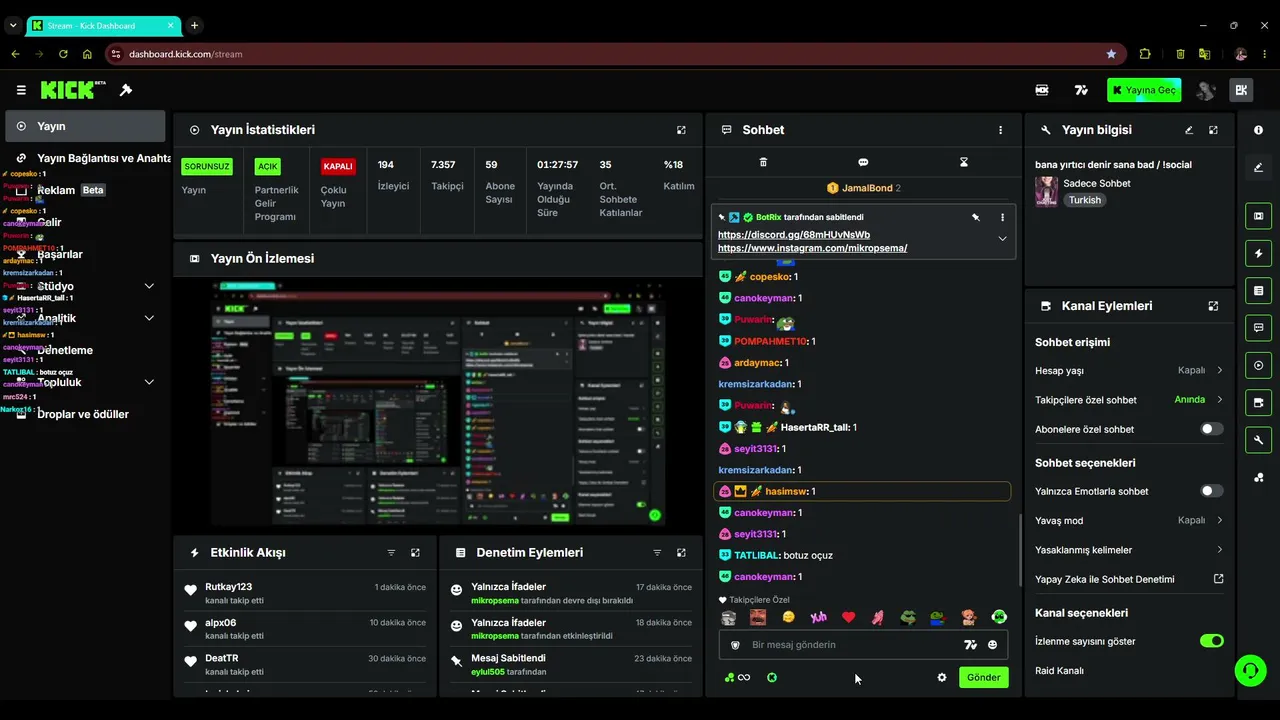Screen dimensions: 1280x720
Task: Expand the pinned message chevron
Action: (x=1002, y=238)
